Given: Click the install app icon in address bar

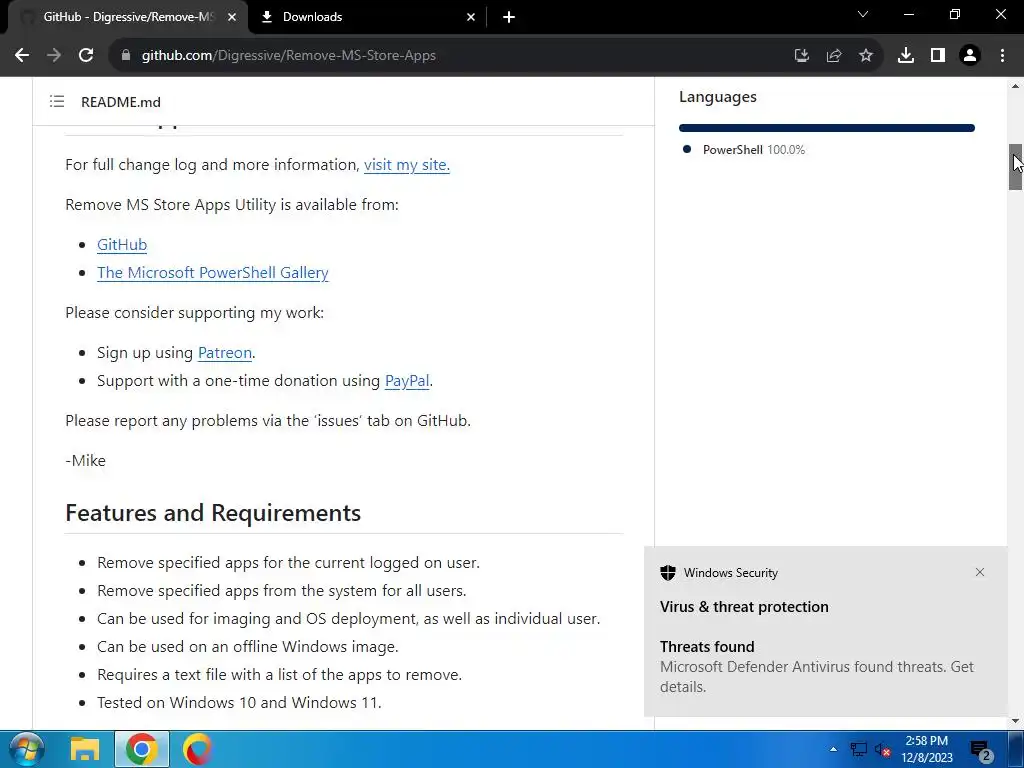Looking at the screenshot, I should click(x=801, y=56).
